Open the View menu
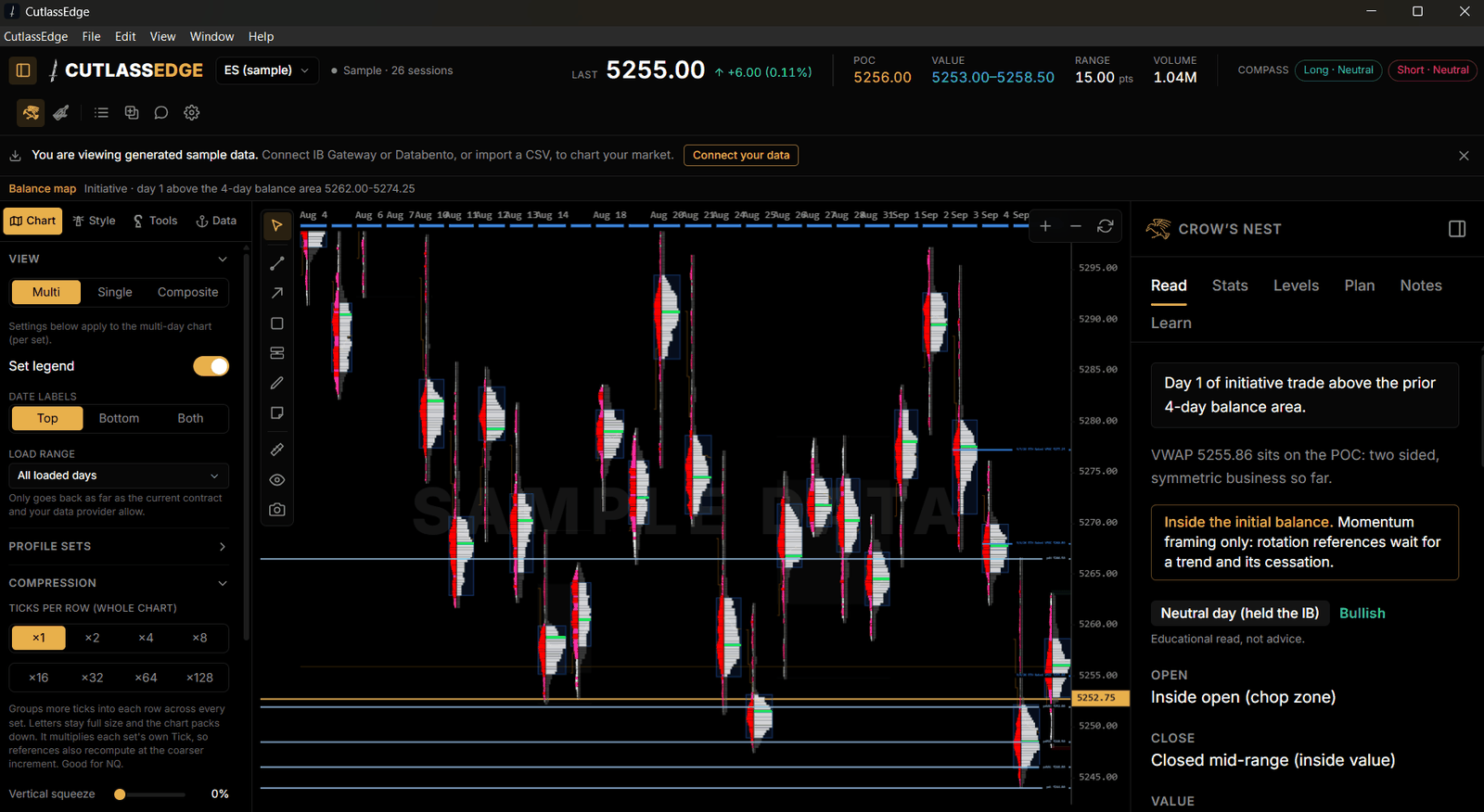The width and height of the screenshot is (1484, 812). coord(162,36)
